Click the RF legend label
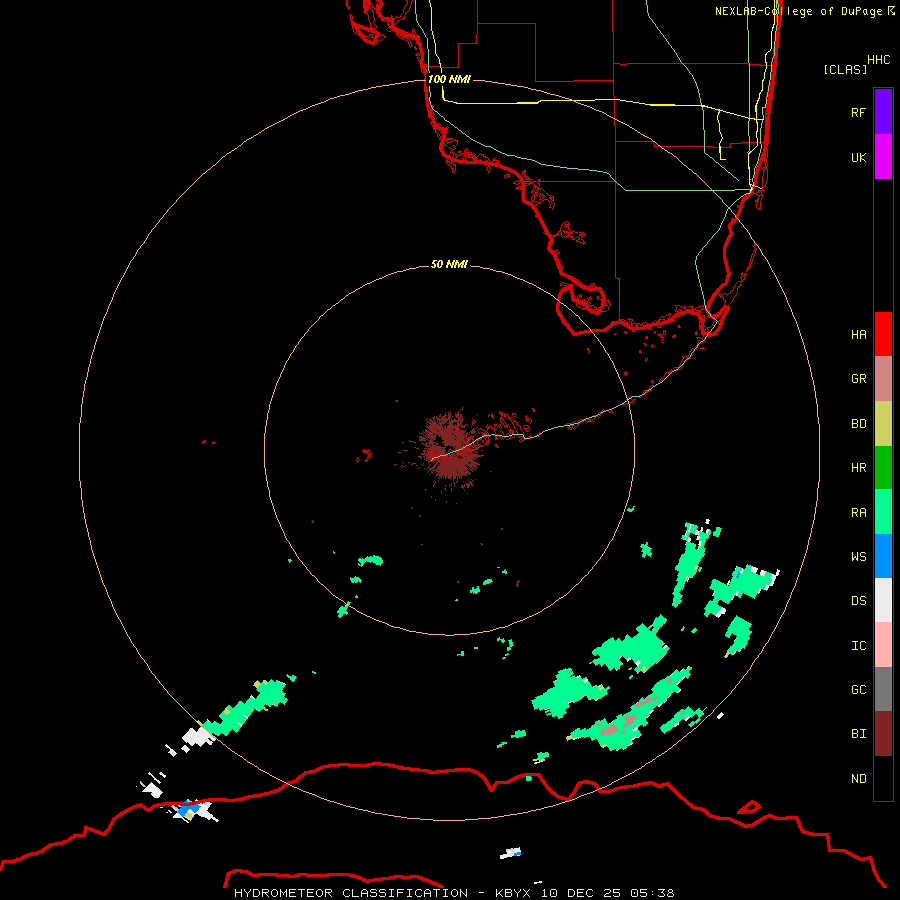Screen dimensions: 900x900 pyautogui.click(x=858, y=112)
